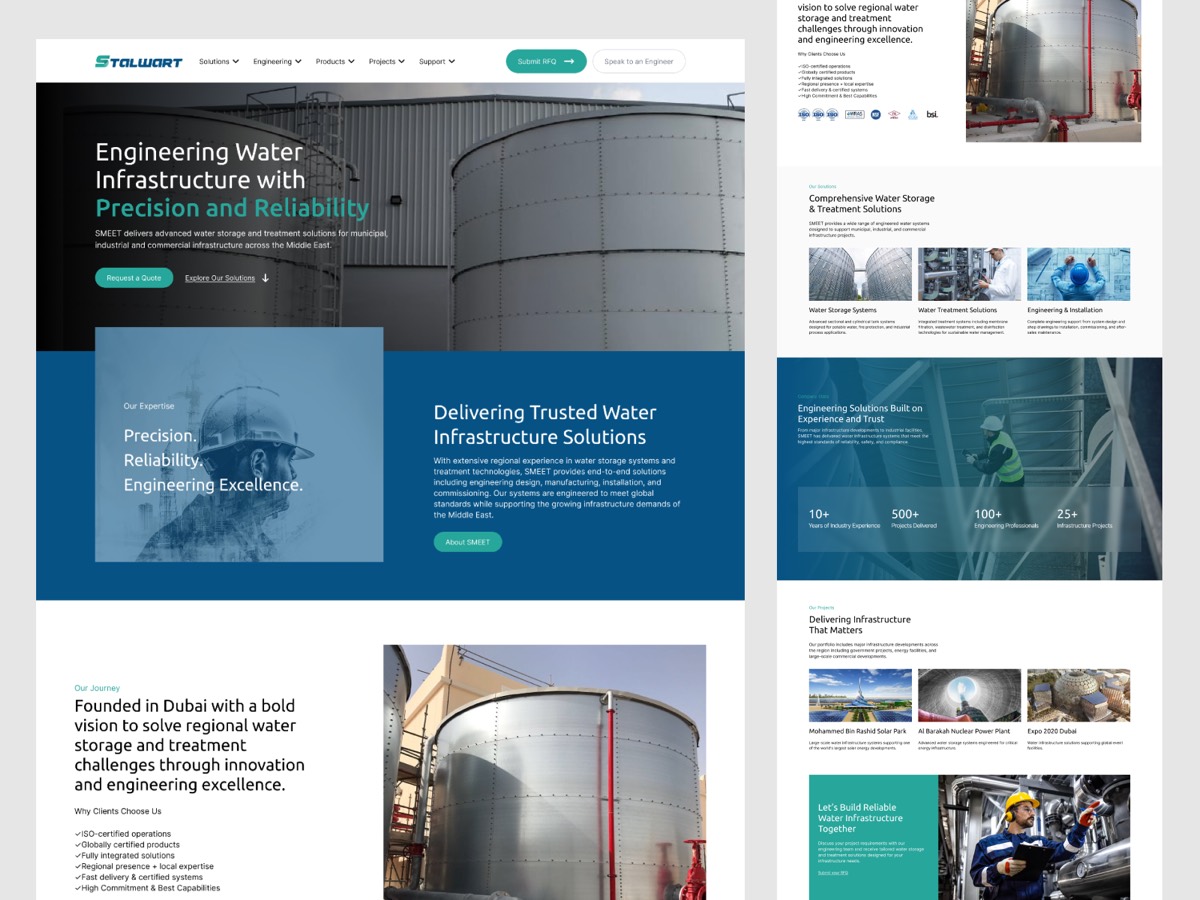Image resolution: width=1200 pixels, height=900 pixels.
Task: Click the red diamond certification logo
Action: coord(894,114)
